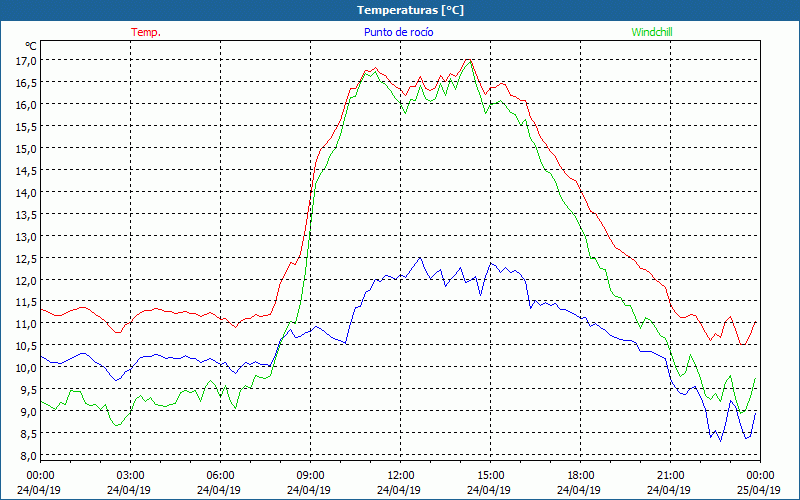Click the 24/04/19 date under 12:00
The width and height of the screenshot is (800, 500).
click(399, 490)
